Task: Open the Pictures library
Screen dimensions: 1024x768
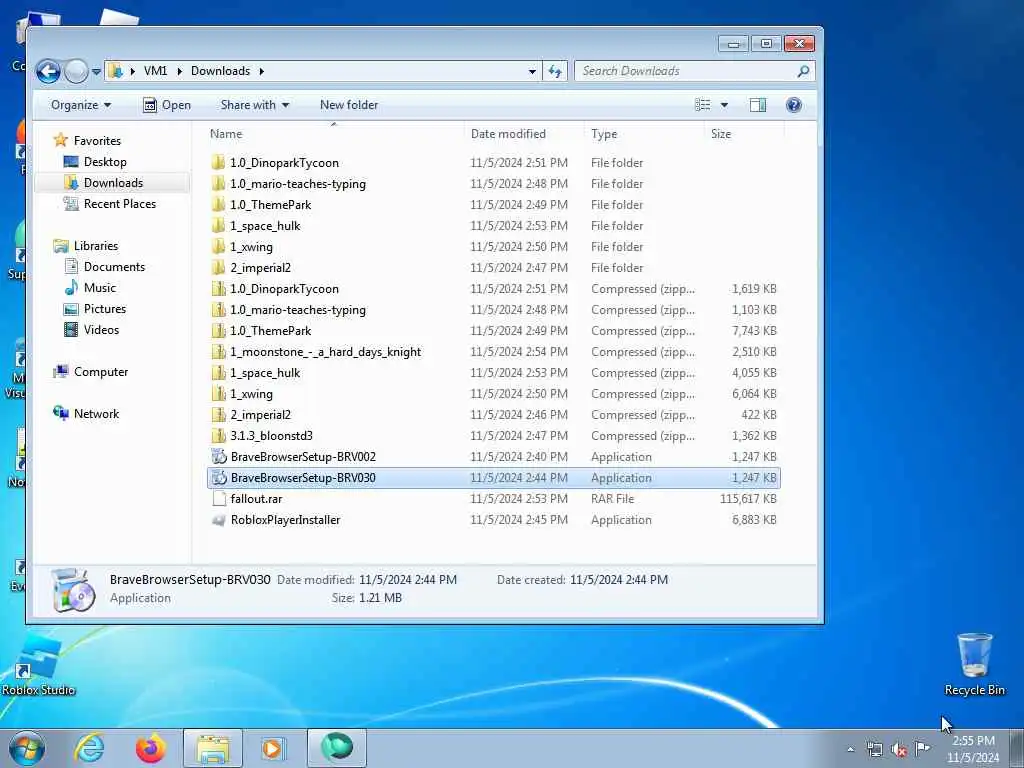Action: [x=104, y=308]
